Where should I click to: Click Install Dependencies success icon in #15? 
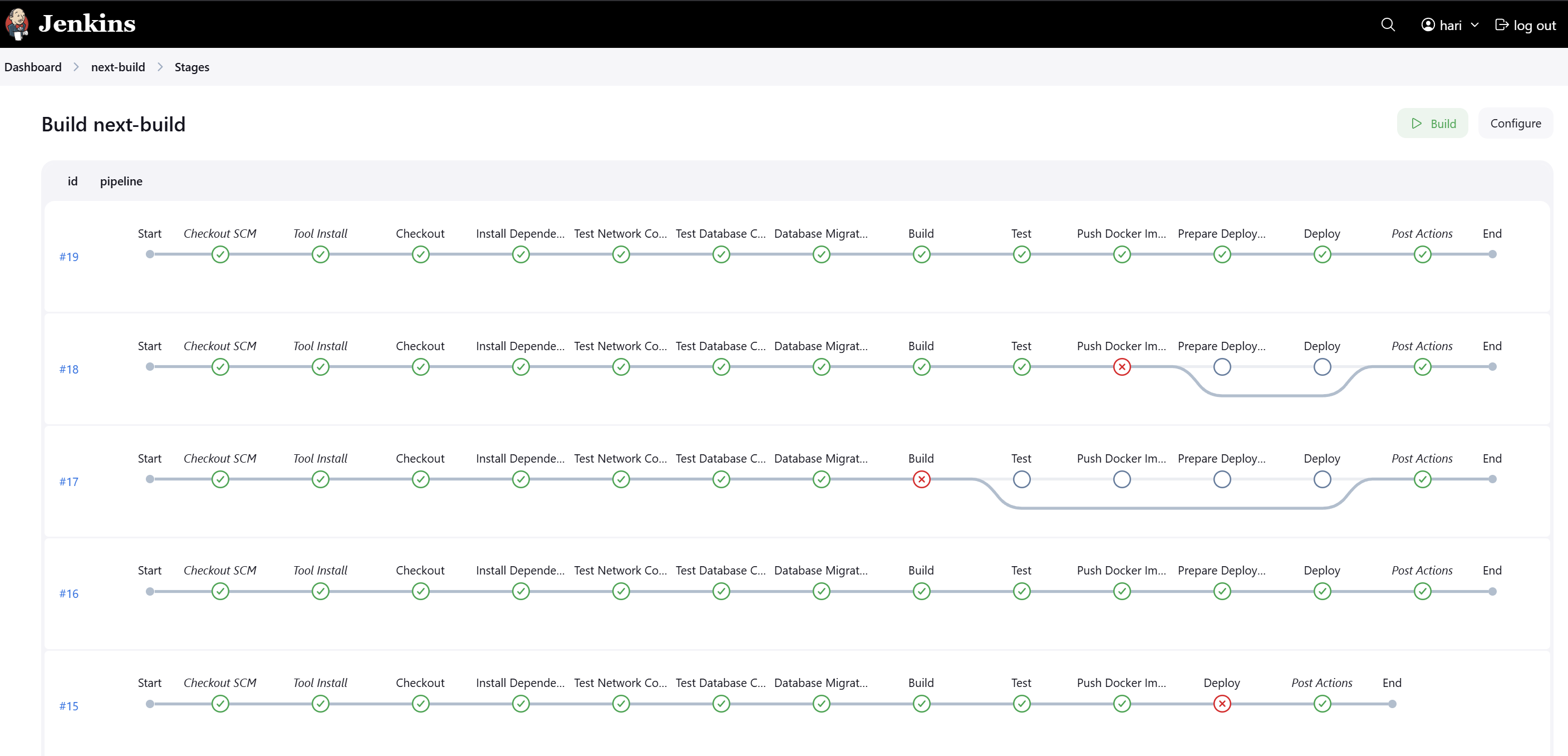click(x=521, y=704)
